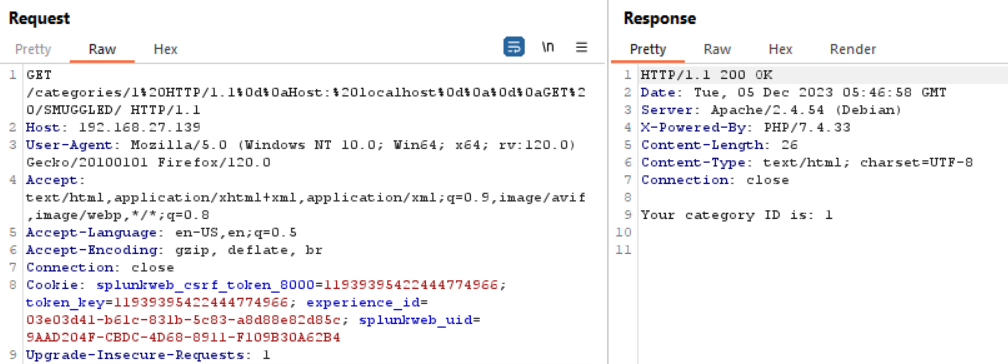Click the X-Powered-By: PHP/7.4.33 header
The image size is (1008, 364).
tap(746, 127)
